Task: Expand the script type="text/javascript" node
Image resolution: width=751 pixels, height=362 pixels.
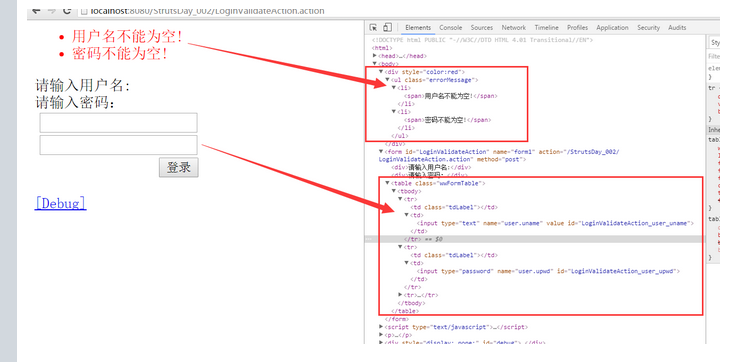Action: click(x=381, y=327)
